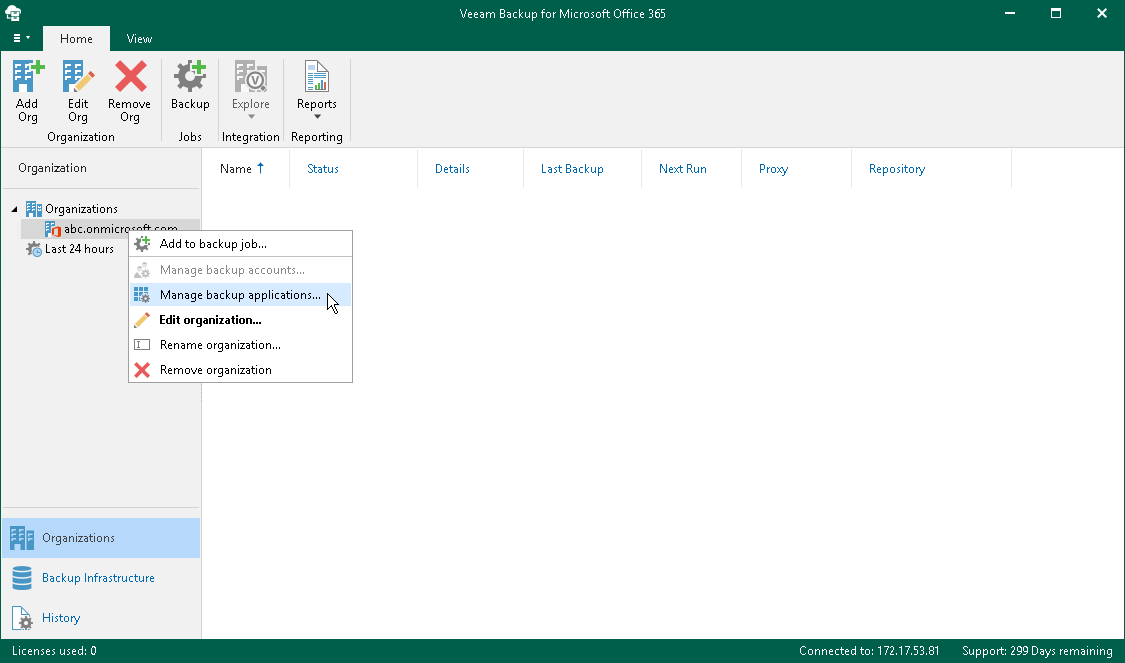Click the History document gear icon

[22, 618]
